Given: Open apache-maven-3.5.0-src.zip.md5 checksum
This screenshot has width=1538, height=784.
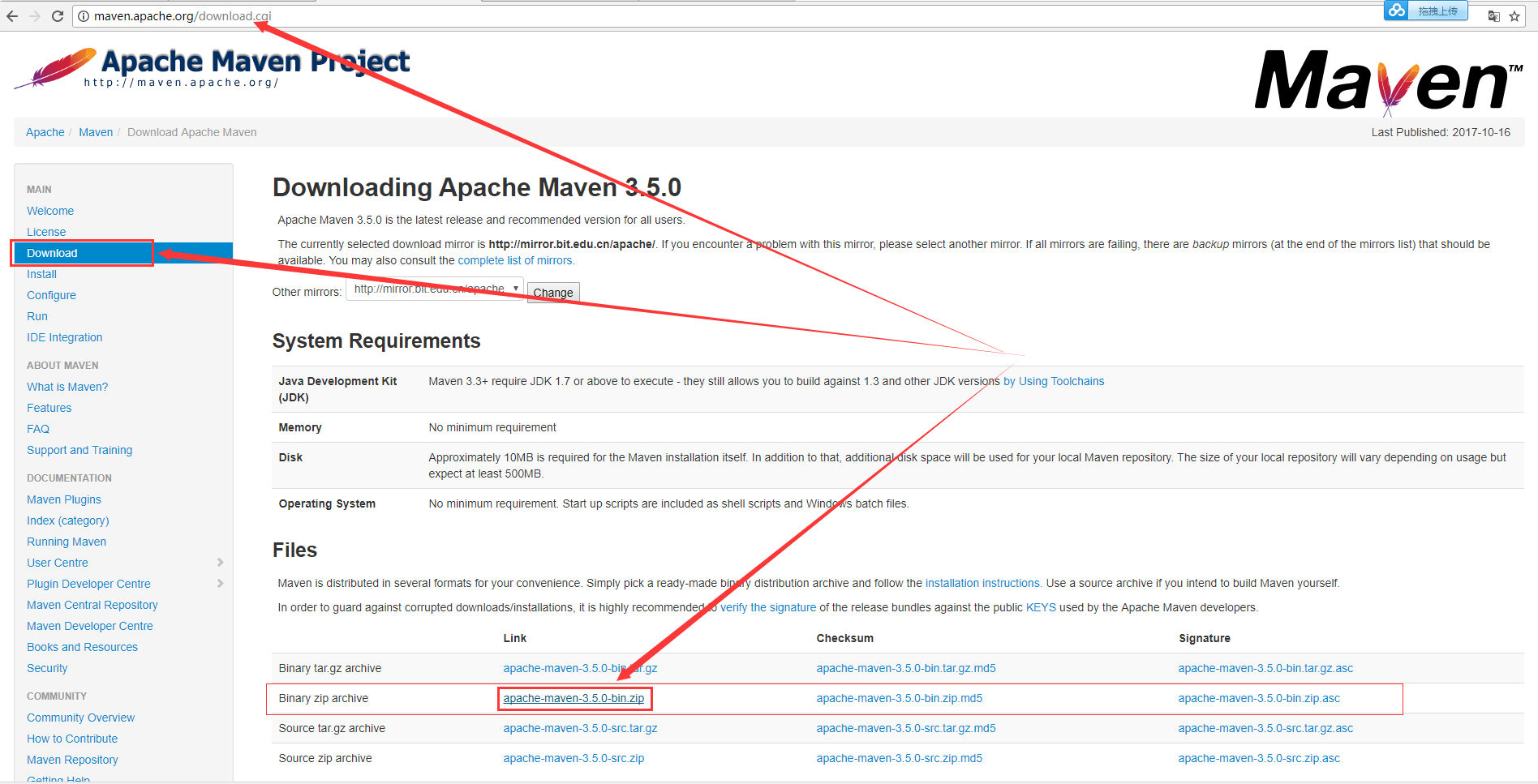Looking at the screenshot, I should coord(900,758).
